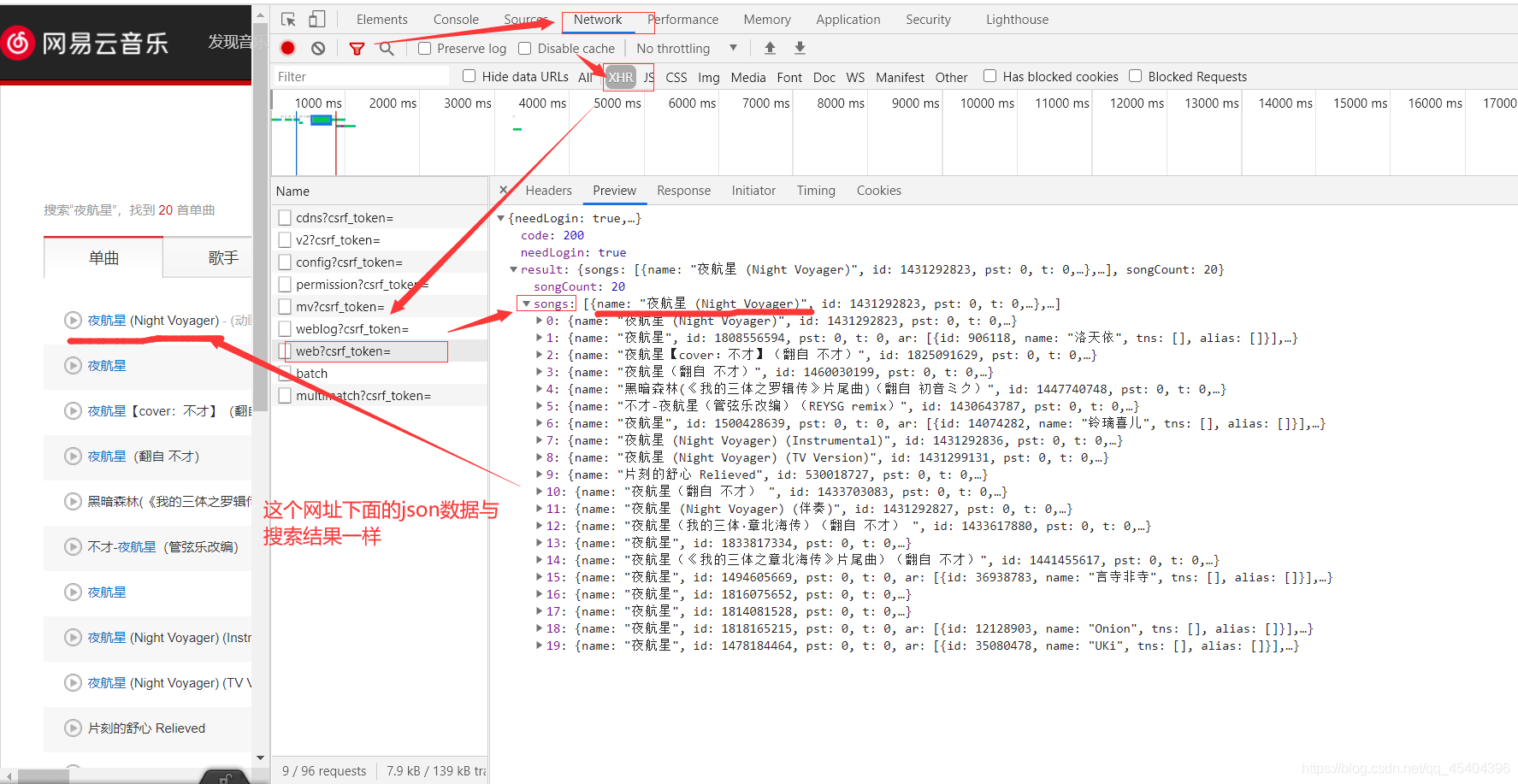Play 夜航星 (Night Voyager) (TV V result
This screenshot has width=1518, height=784.
74,682
